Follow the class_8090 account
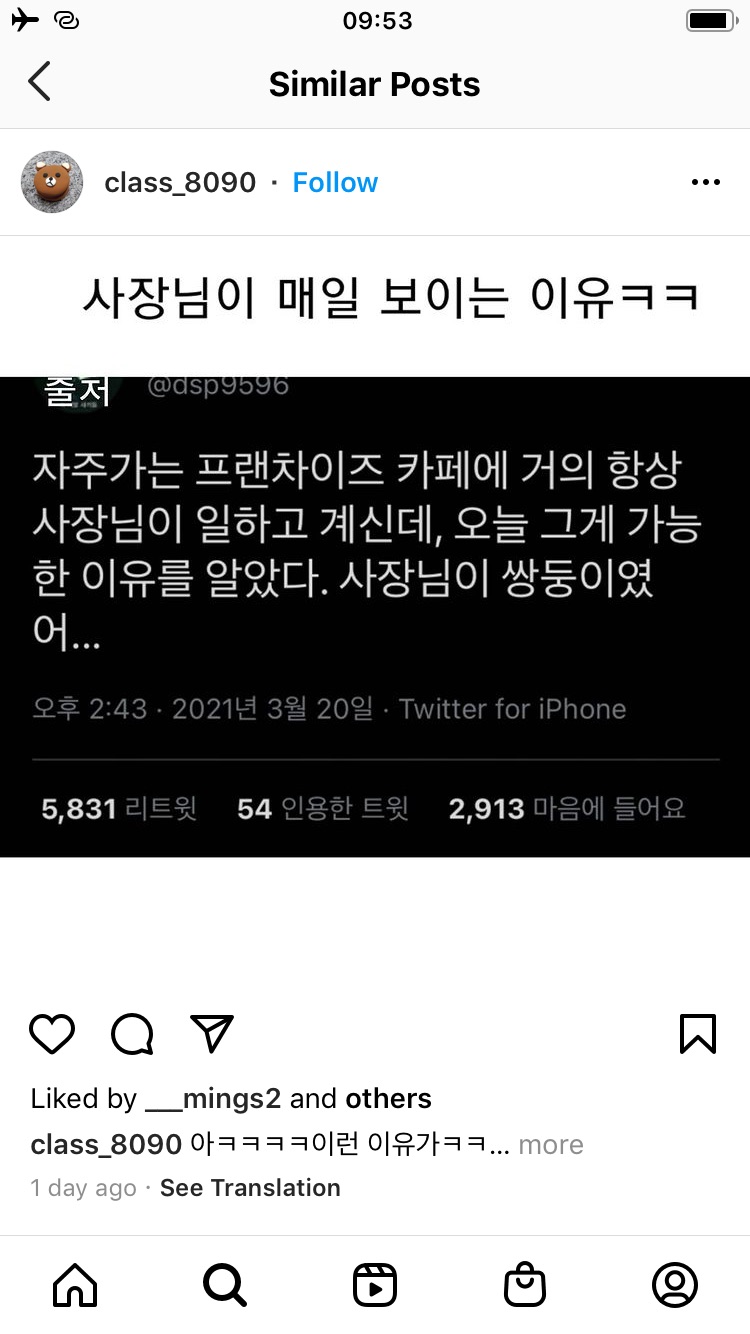The image size is (750, 1334). [335, 182]
